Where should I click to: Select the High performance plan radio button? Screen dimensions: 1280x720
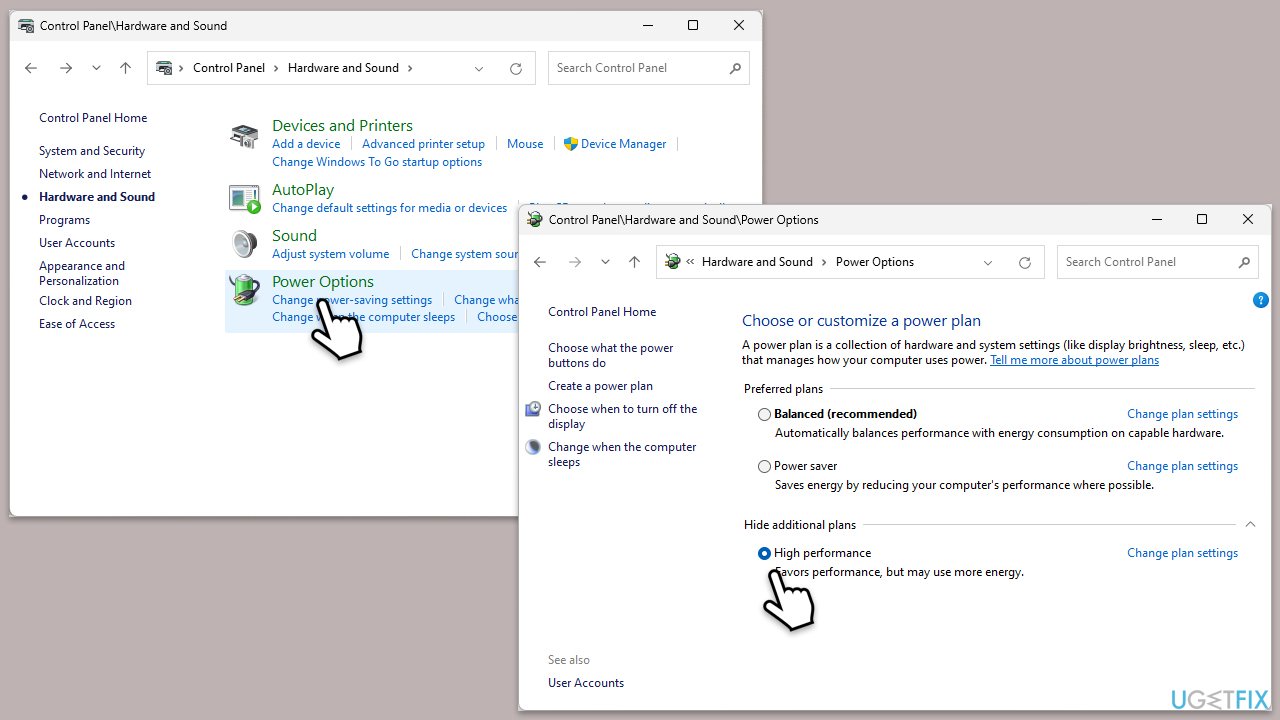point(765,553)
